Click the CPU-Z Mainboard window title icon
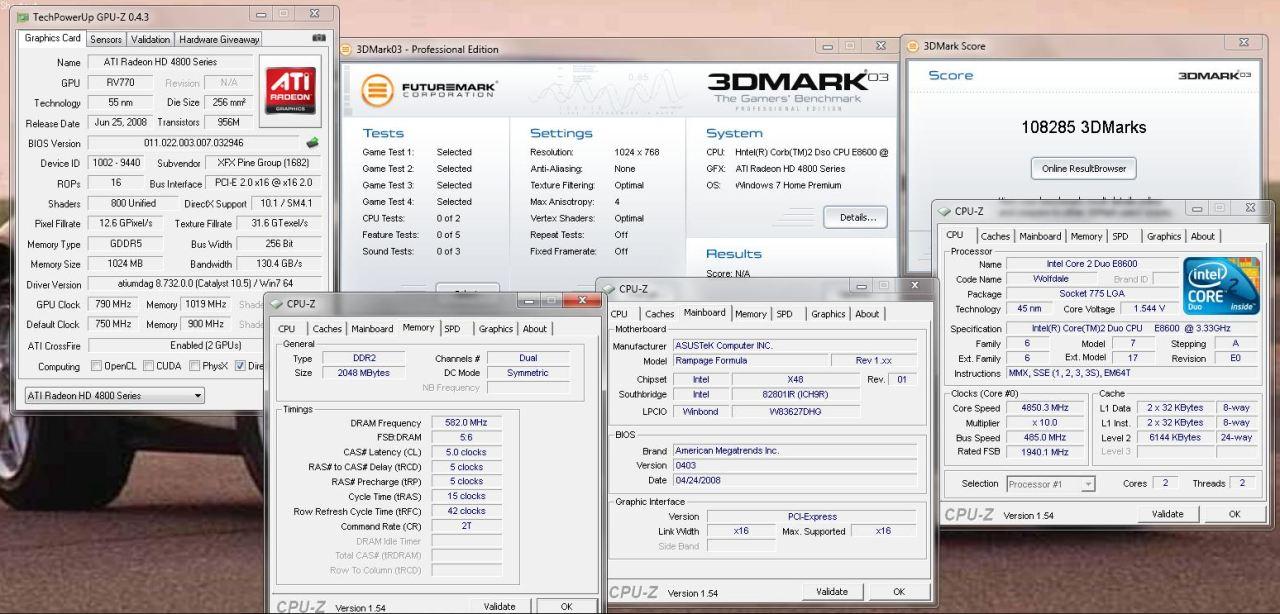 click(x=608, y=289)
